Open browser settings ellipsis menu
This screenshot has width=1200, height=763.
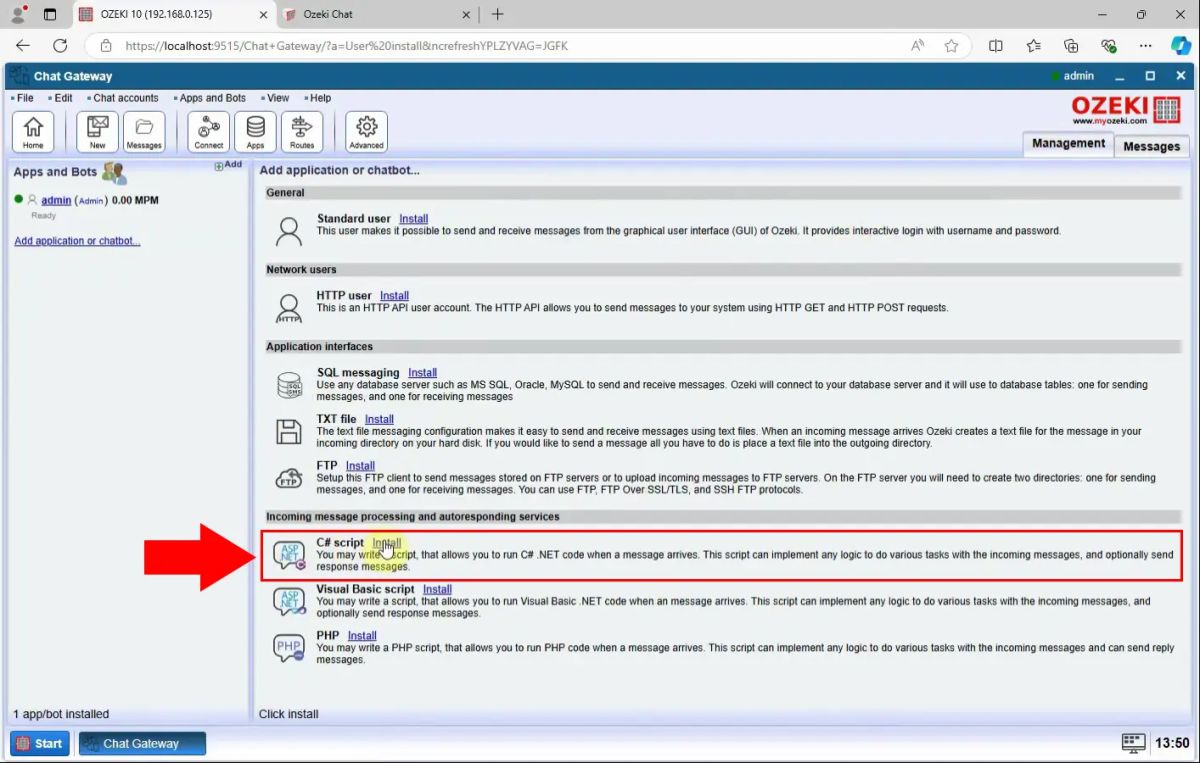point(1145,45)
